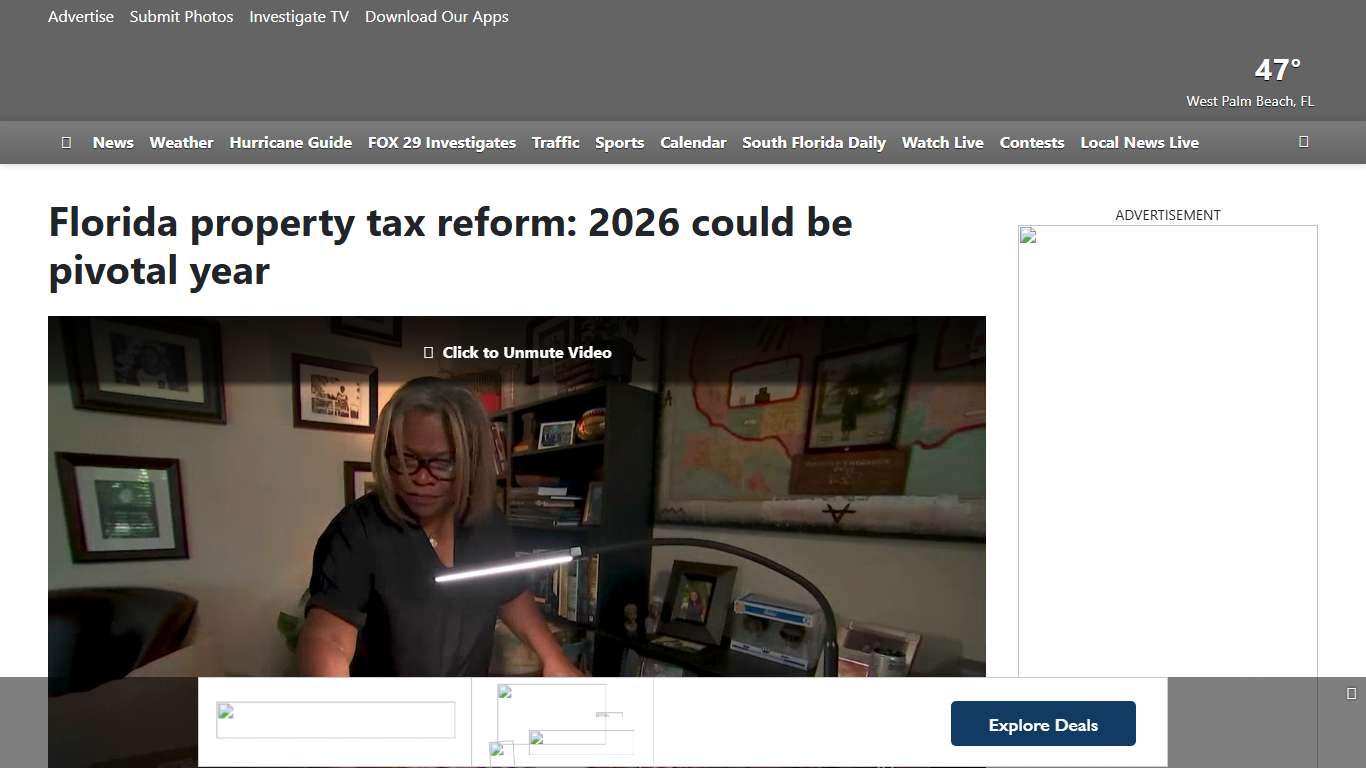Open the station Calendar
Viewport: 1366px width, 768px height.
tap(693, 142)
